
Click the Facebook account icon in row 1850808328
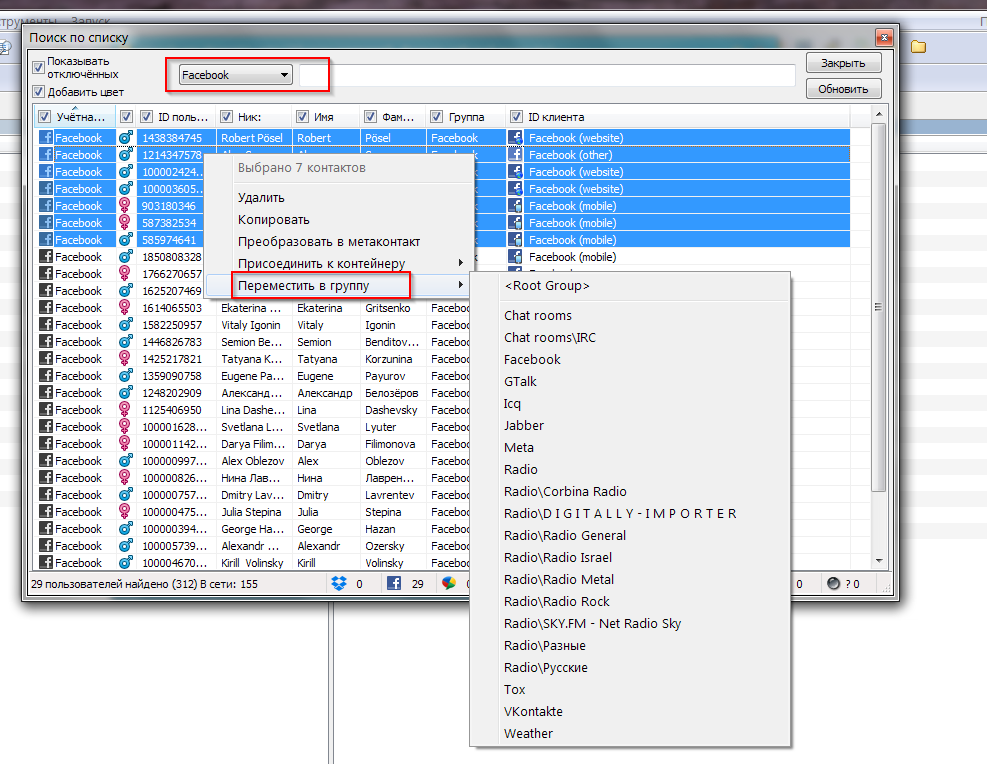tap(46, 256)
